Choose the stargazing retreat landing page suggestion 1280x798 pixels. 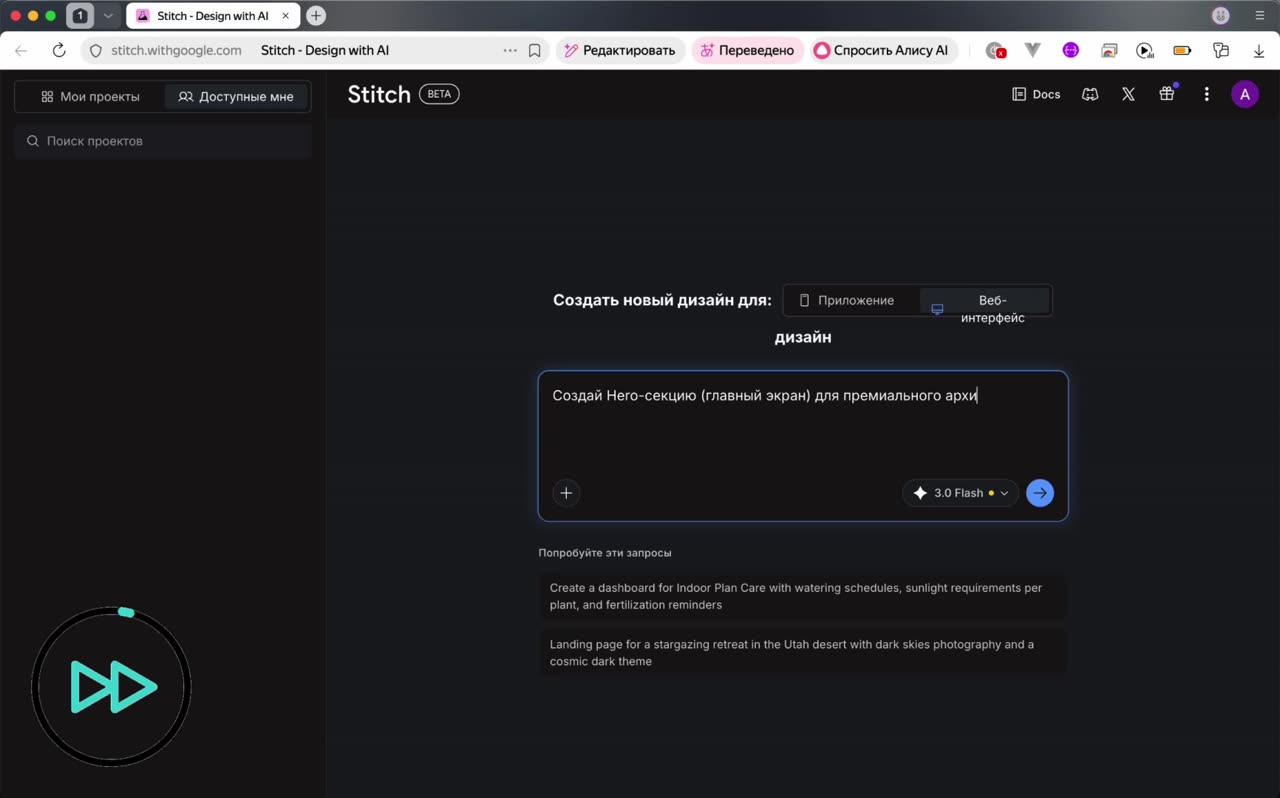coord(802,653)
